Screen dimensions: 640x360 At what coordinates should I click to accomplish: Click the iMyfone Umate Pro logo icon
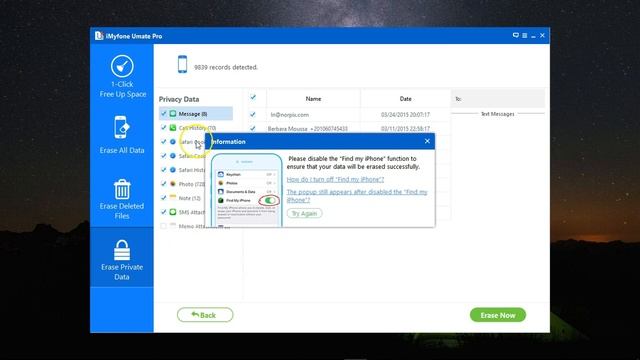[99, 36]
